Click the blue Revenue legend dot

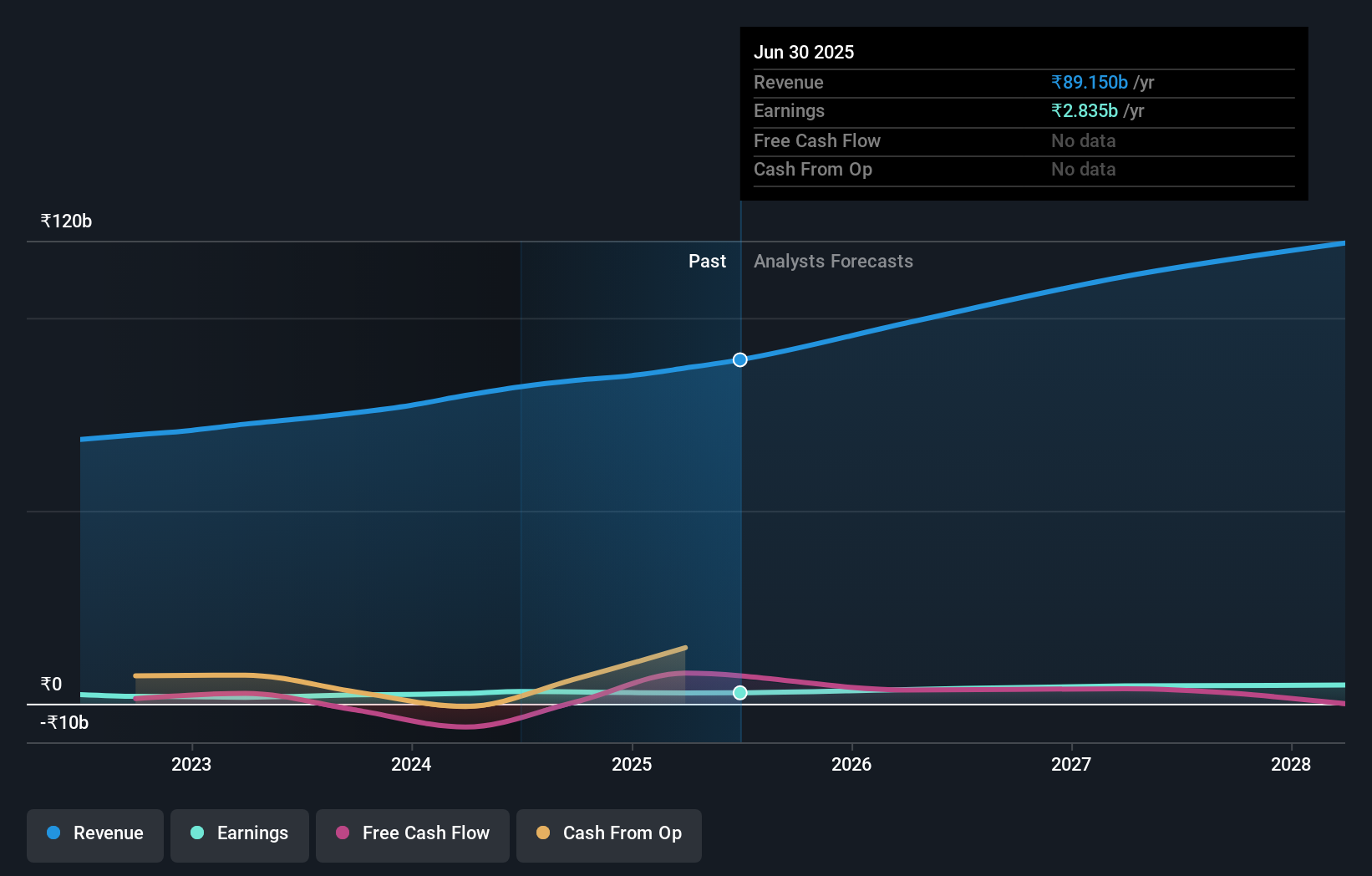53,833
